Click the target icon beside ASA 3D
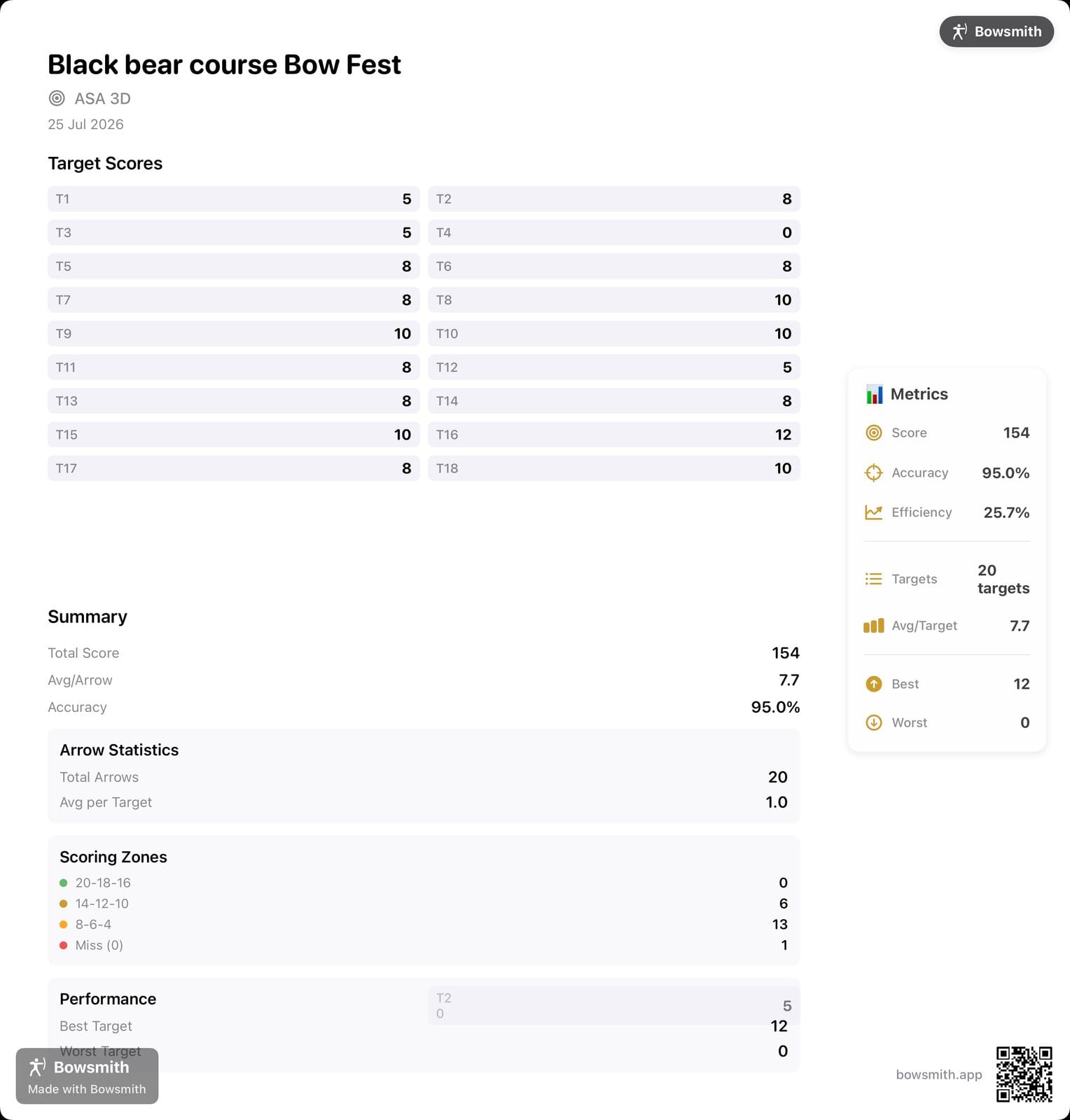Viewport: 1070px width, 1120px height. [57, 99]
